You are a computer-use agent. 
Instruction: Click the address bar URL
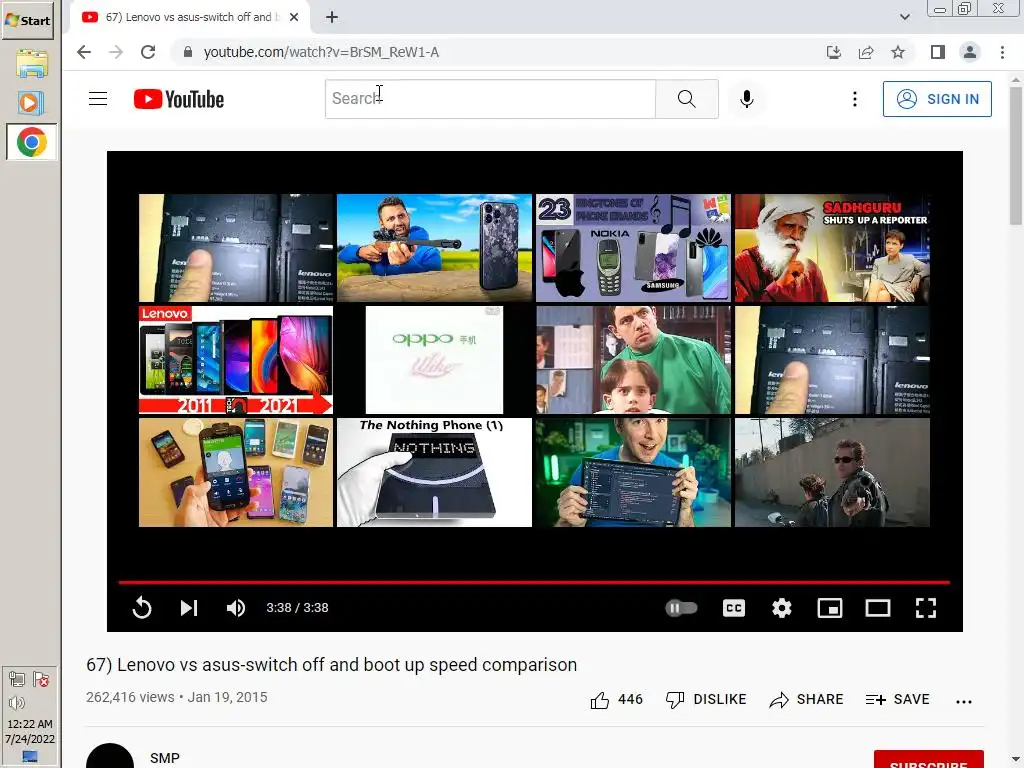pos(321,52)
